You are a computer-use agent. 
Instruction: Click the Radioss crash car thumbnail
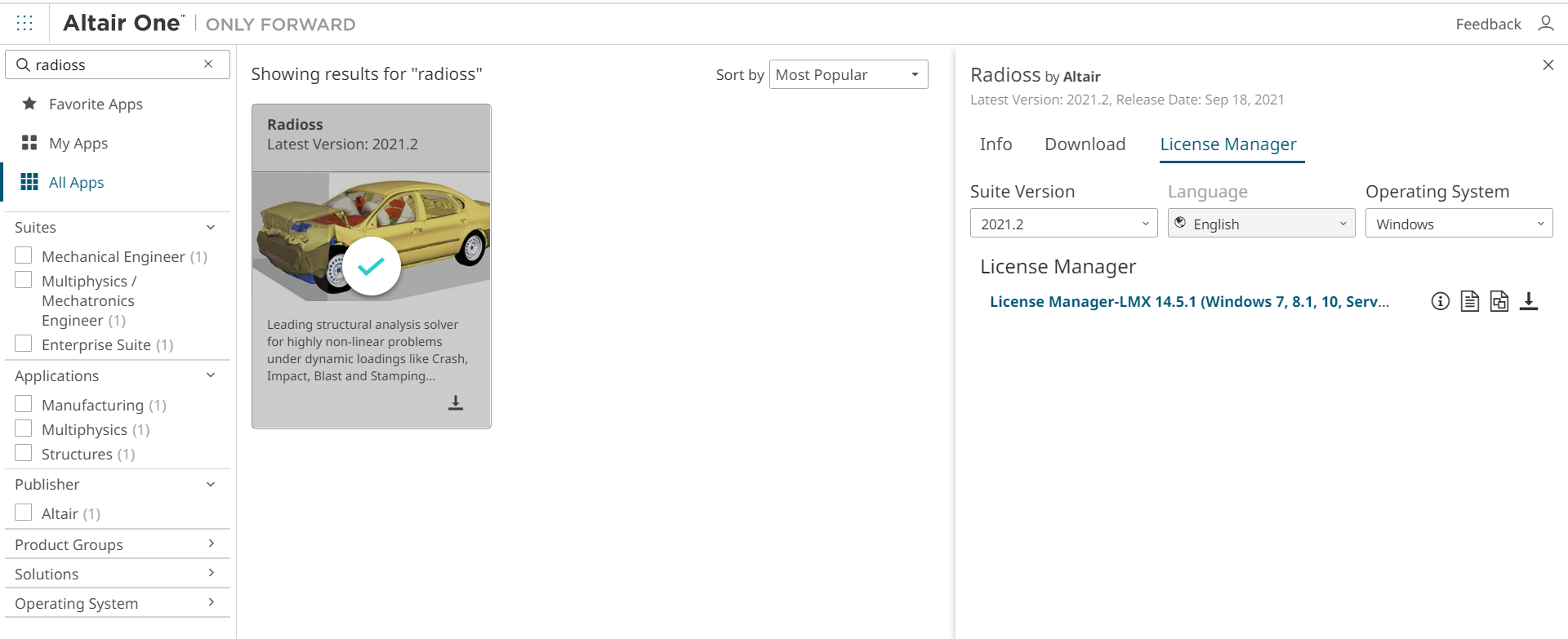[371, 237]
